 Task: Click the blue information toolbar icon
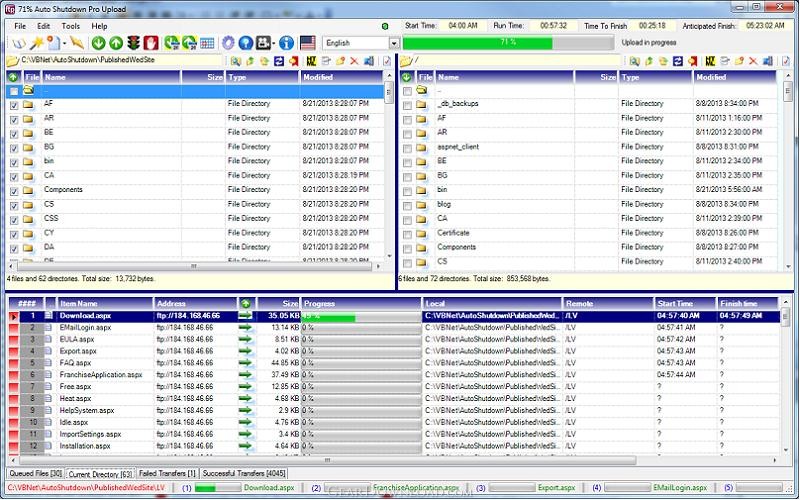[x=286, y=43]
